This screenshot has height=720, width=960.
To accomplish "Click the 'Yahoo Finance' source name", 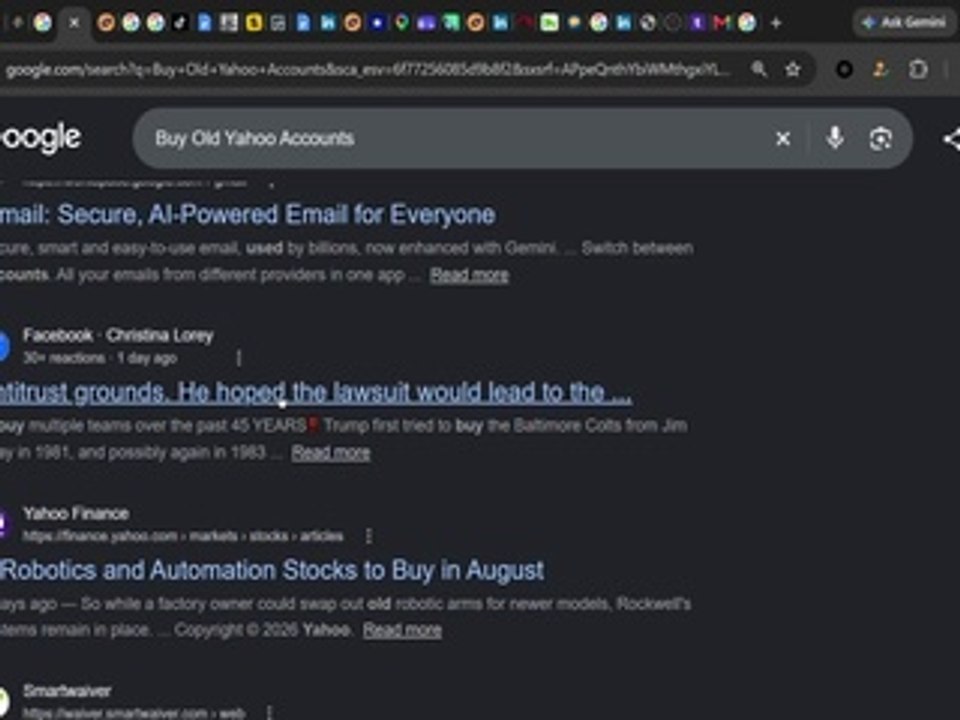I will click(x=76, y=513).
